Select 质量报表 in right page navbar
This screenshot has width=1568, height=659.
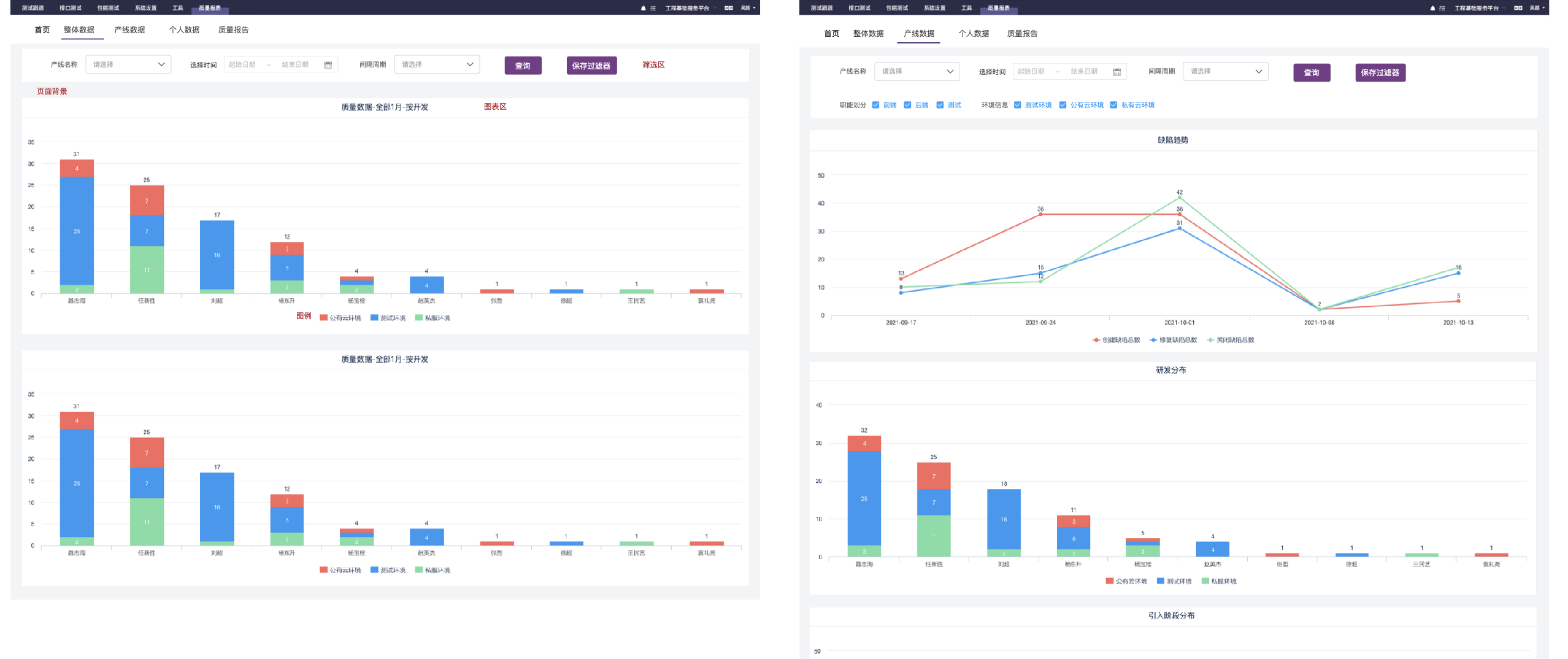tap(999, 8)
